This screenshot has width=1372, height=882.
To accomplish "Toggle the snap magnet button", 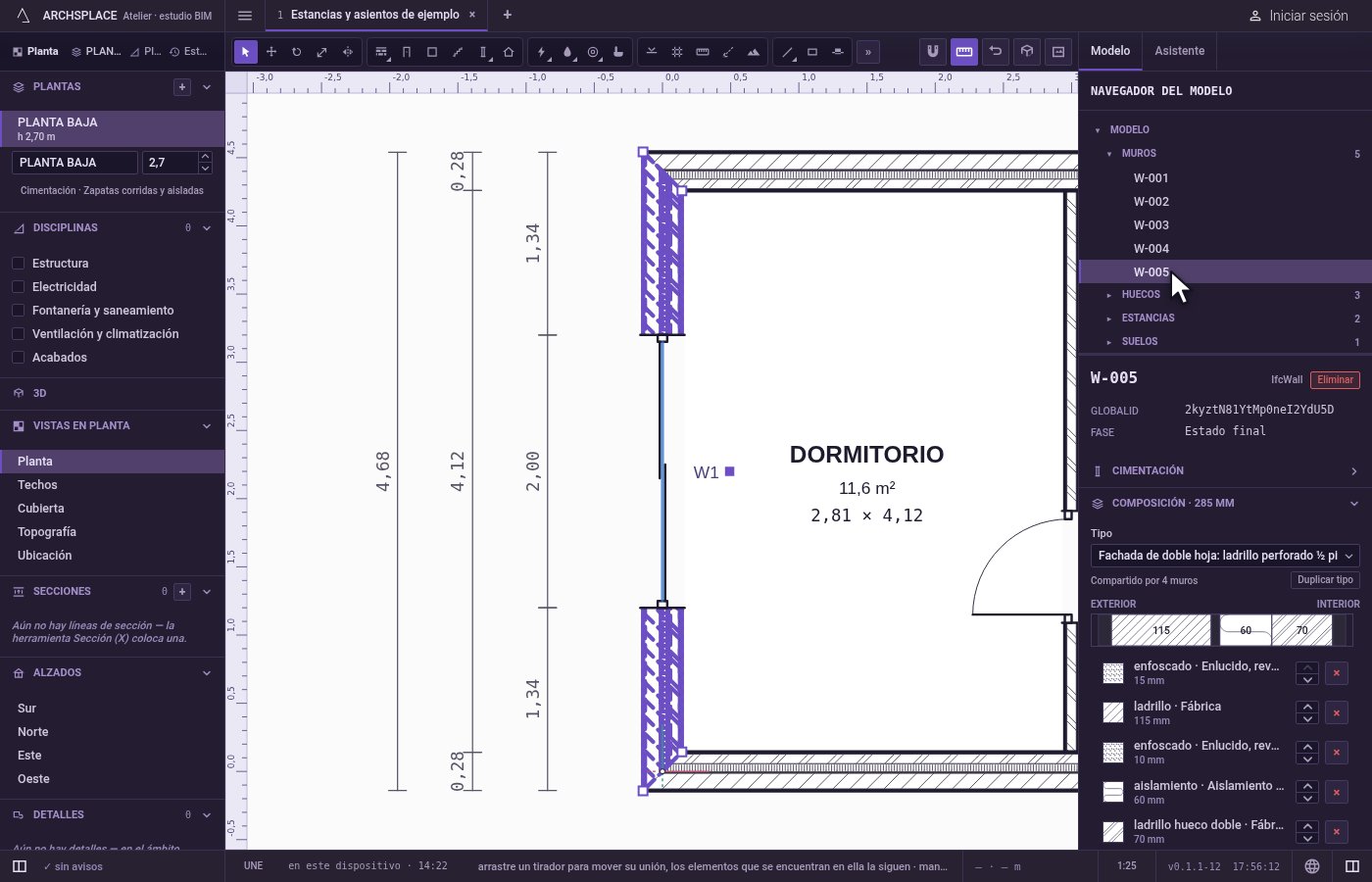I will 933,52.
